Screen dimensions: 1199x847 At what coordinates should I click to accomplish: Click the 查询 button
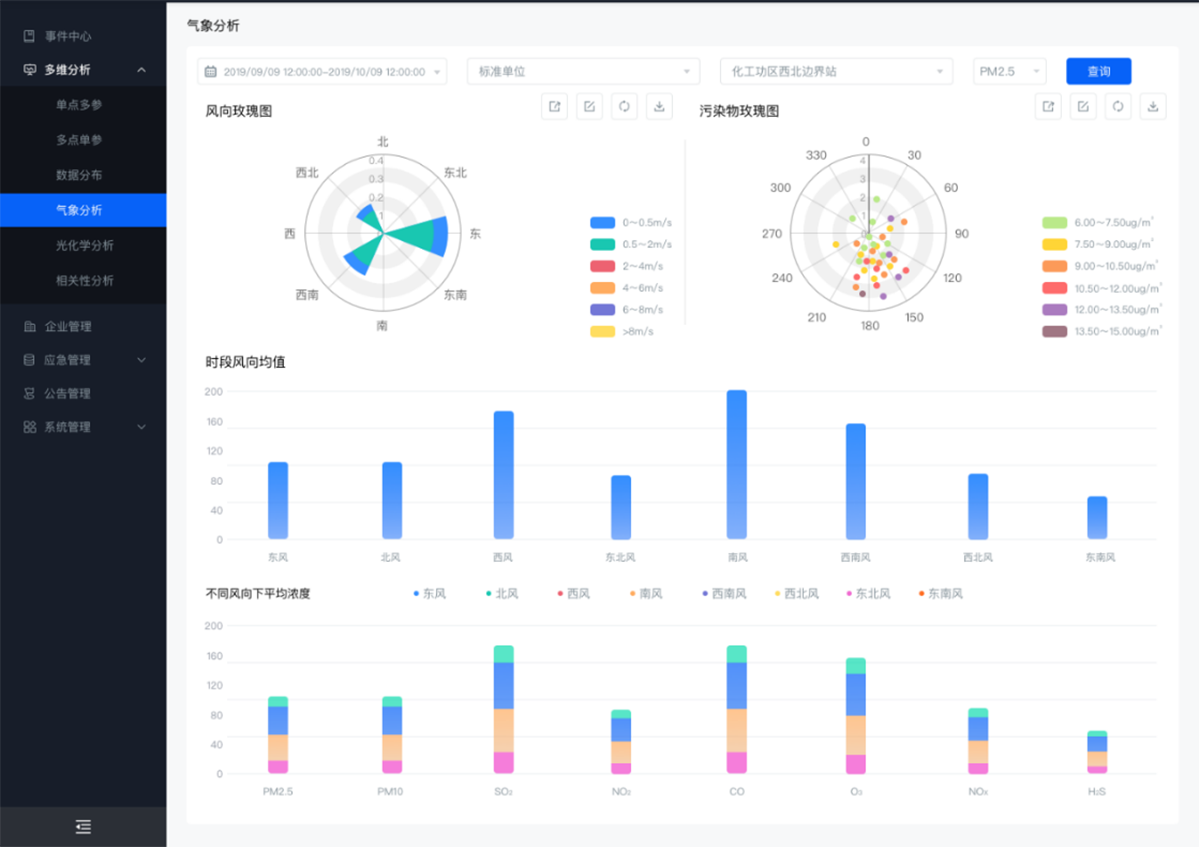(x=1098, y=72)
